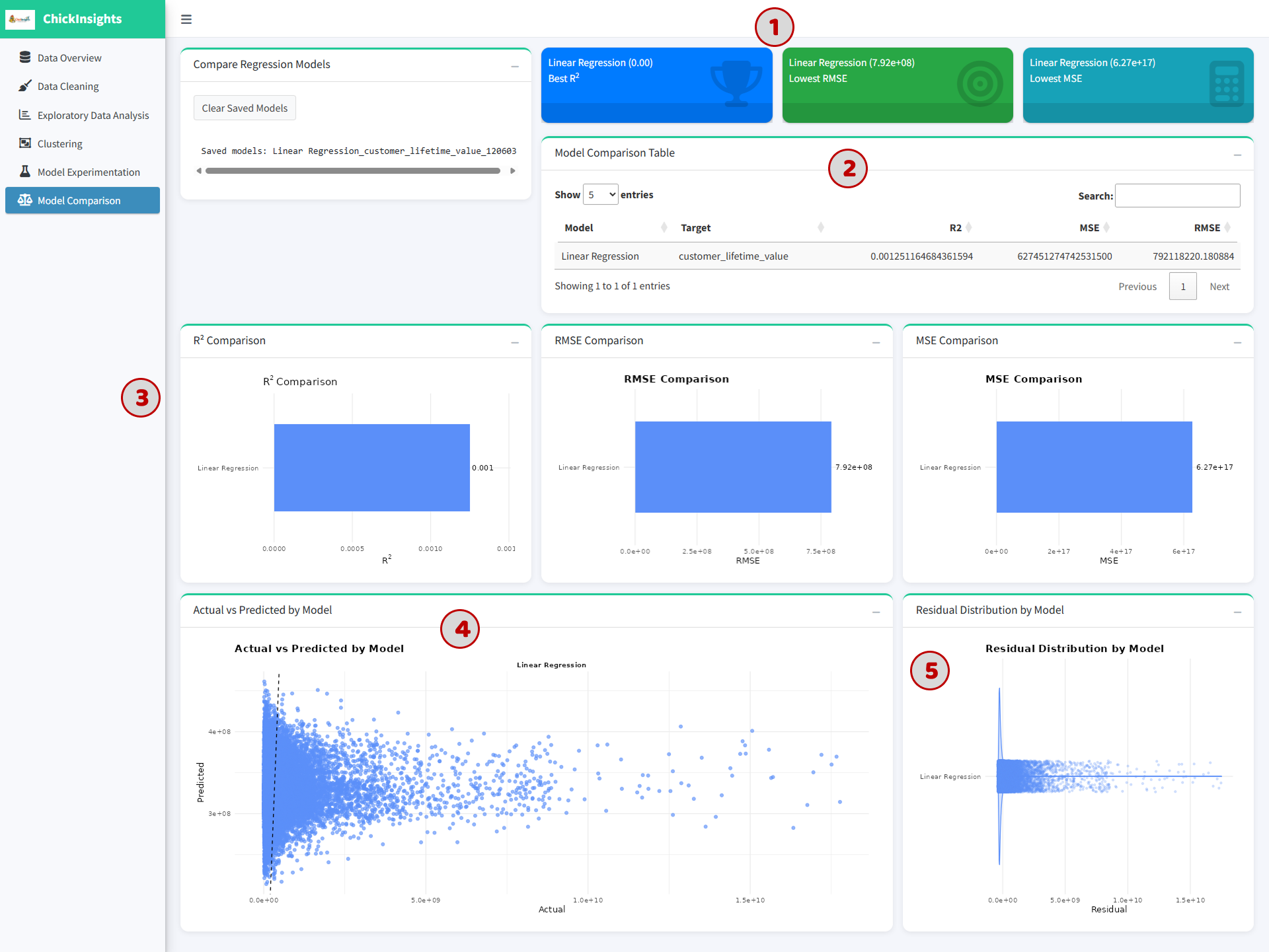The width and height of the screenshot is (1269, 952).
Task: Select Model Comparison balance-scale icon
Action: tap(25, 200)
